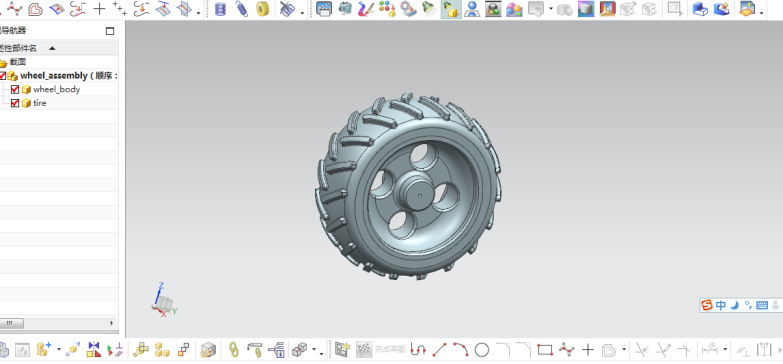Click the frame-with-arrow view icon

(x=675, y=8)
